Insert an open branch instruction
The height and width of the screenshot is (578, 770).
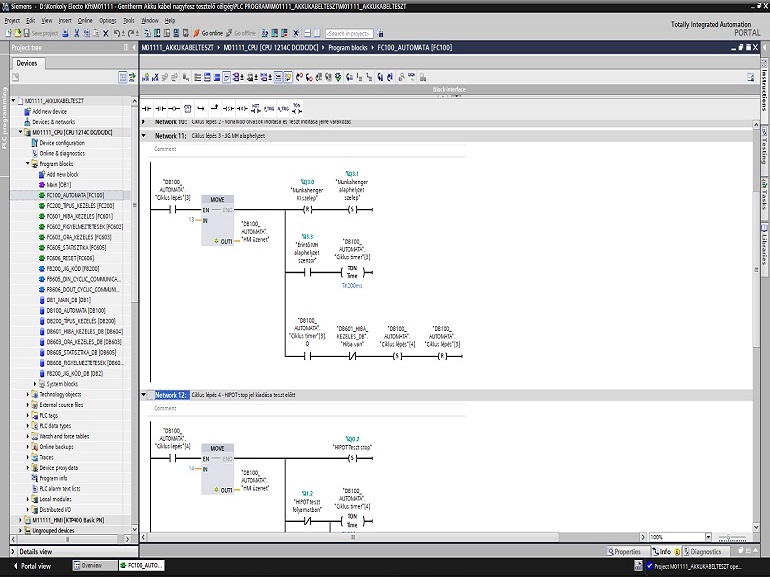tap(201, 109)
